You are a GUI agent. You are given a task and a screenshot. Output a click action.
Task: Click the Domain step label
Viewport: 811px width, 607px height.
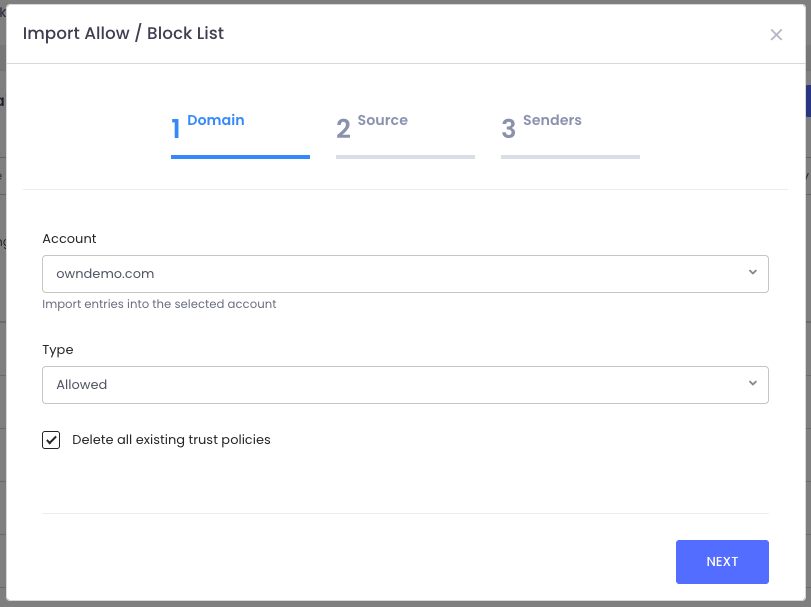point(215,120)
